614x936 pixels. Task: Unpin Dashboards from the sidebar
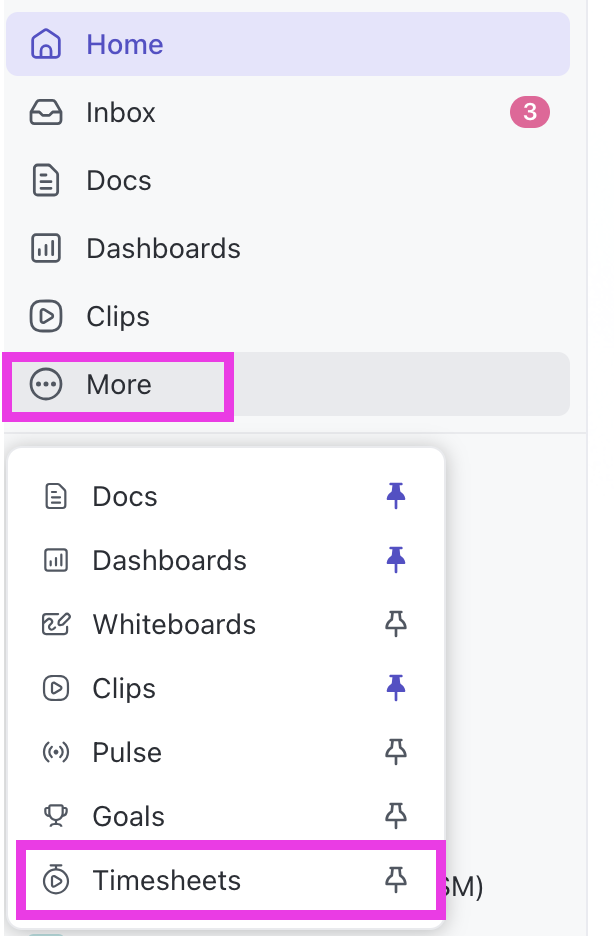click(x=396, y=560)
